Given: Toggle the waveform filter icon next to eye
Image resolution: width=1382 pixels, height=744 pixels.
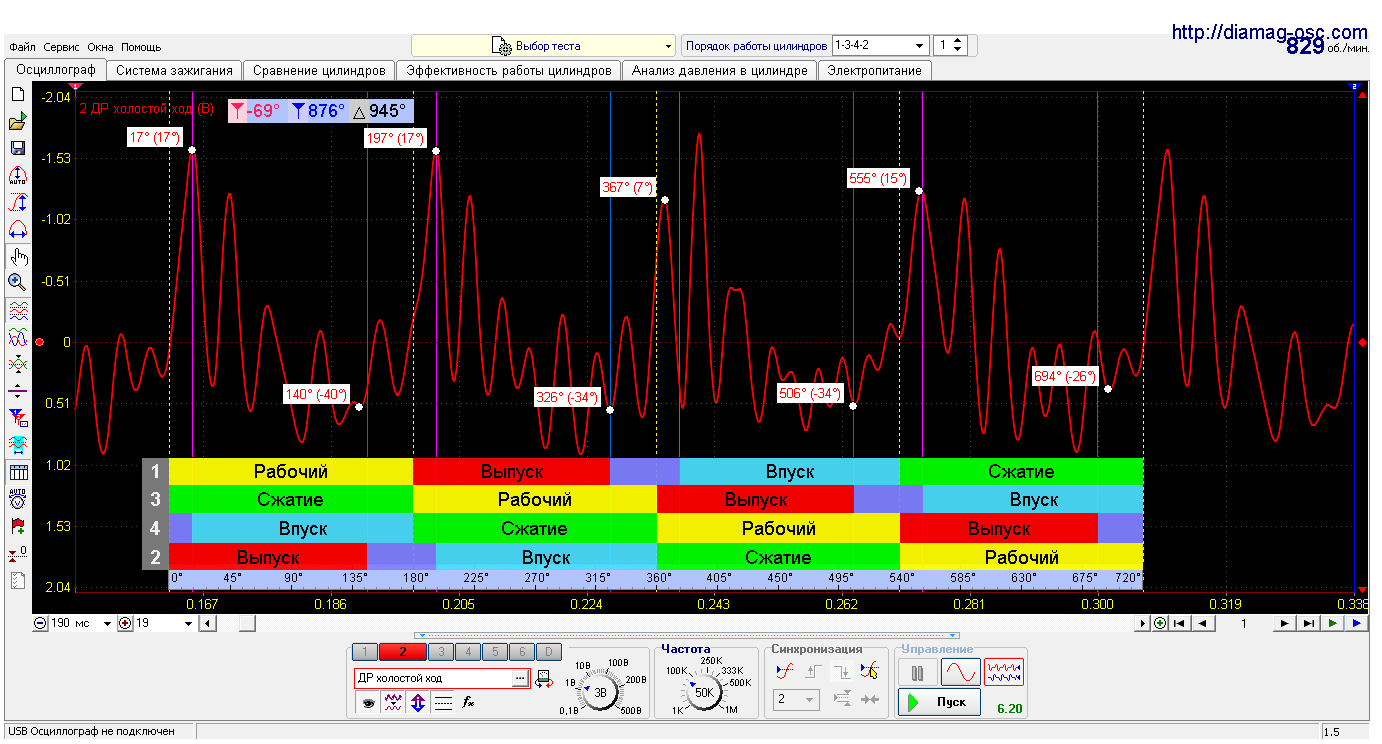Looking at the screenshot, I should (x=394, y=704).
